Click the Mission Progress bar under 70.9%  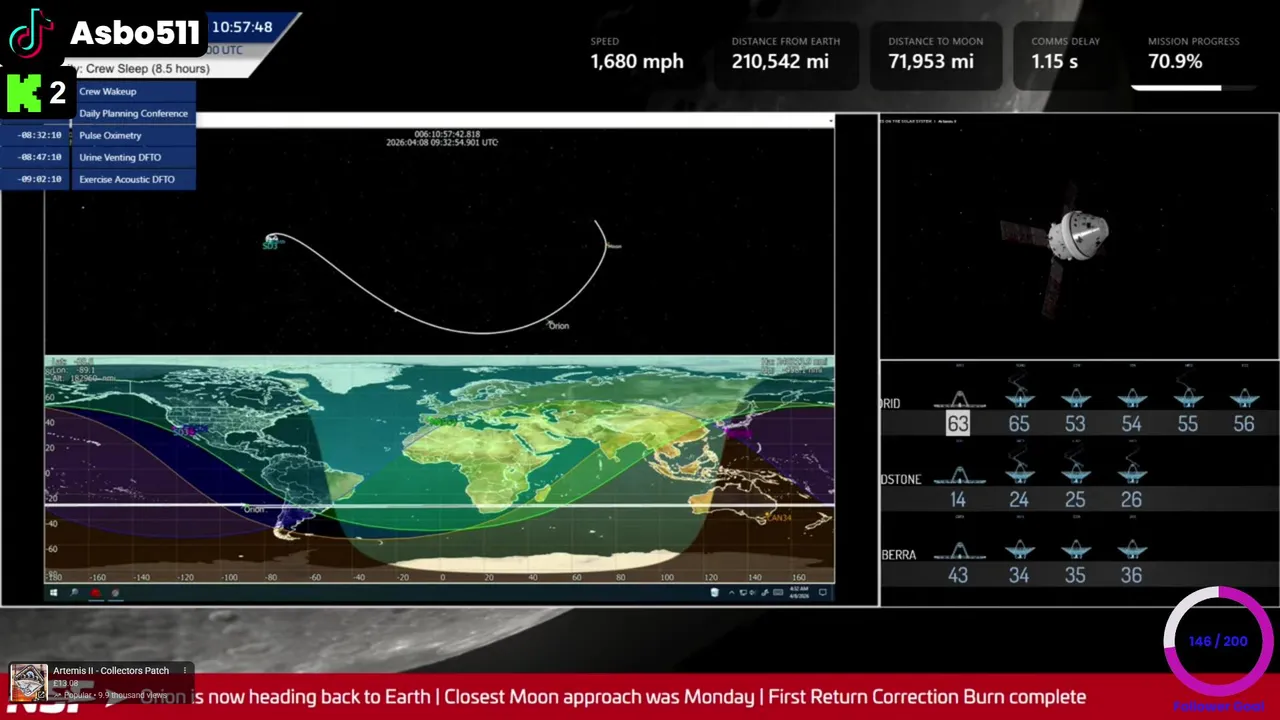click(x=1192, y=88)
